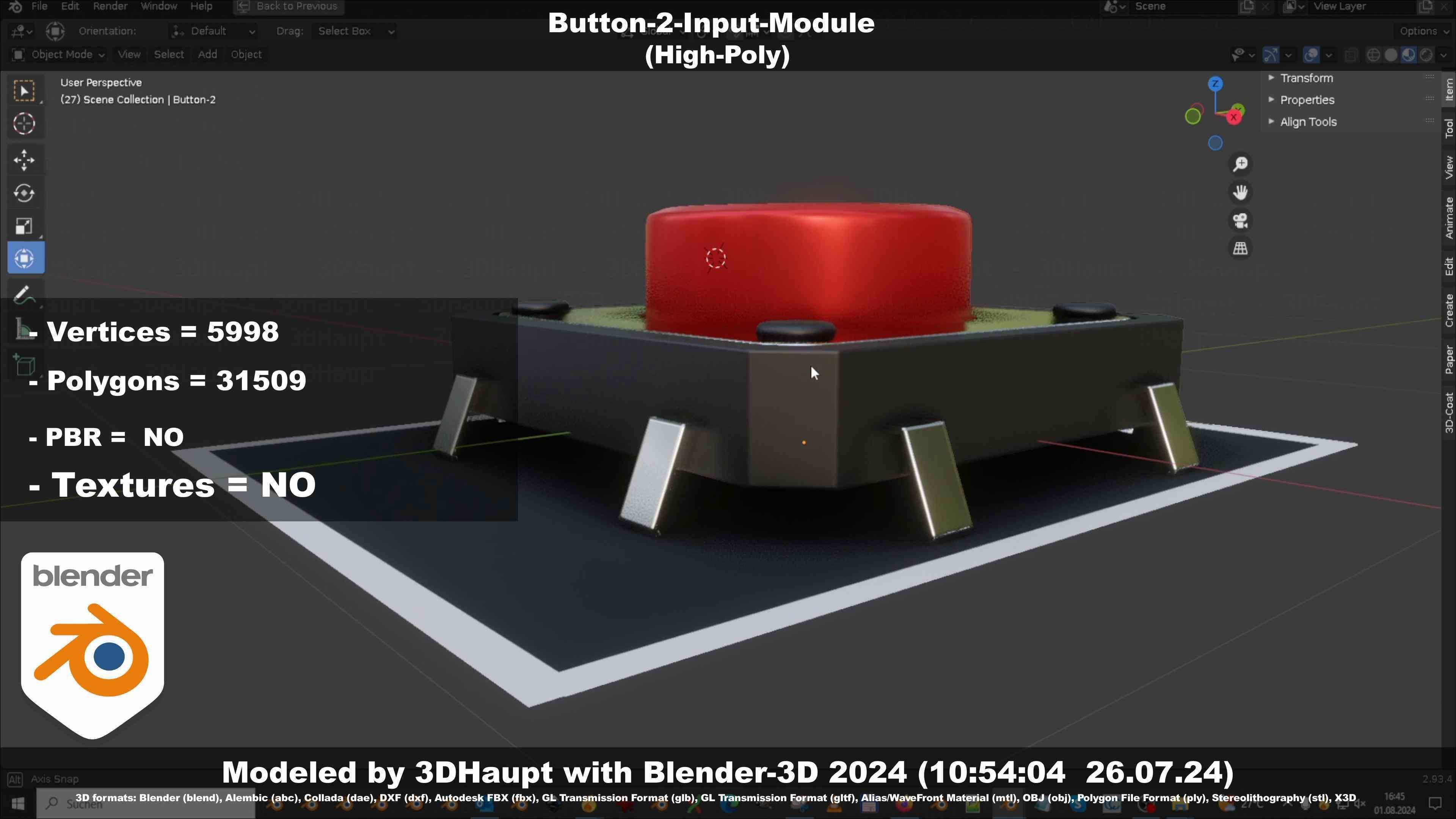The height and width of the screenshot is (819, 1456).
Task: Create a new scene with the copy icon
Action: point(1246,6)
